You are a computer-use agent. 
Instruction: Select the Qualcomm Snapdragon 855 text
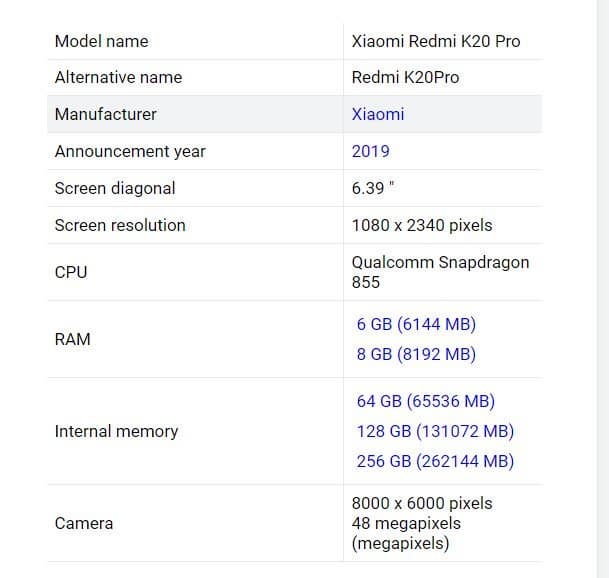tap(440, 272)
